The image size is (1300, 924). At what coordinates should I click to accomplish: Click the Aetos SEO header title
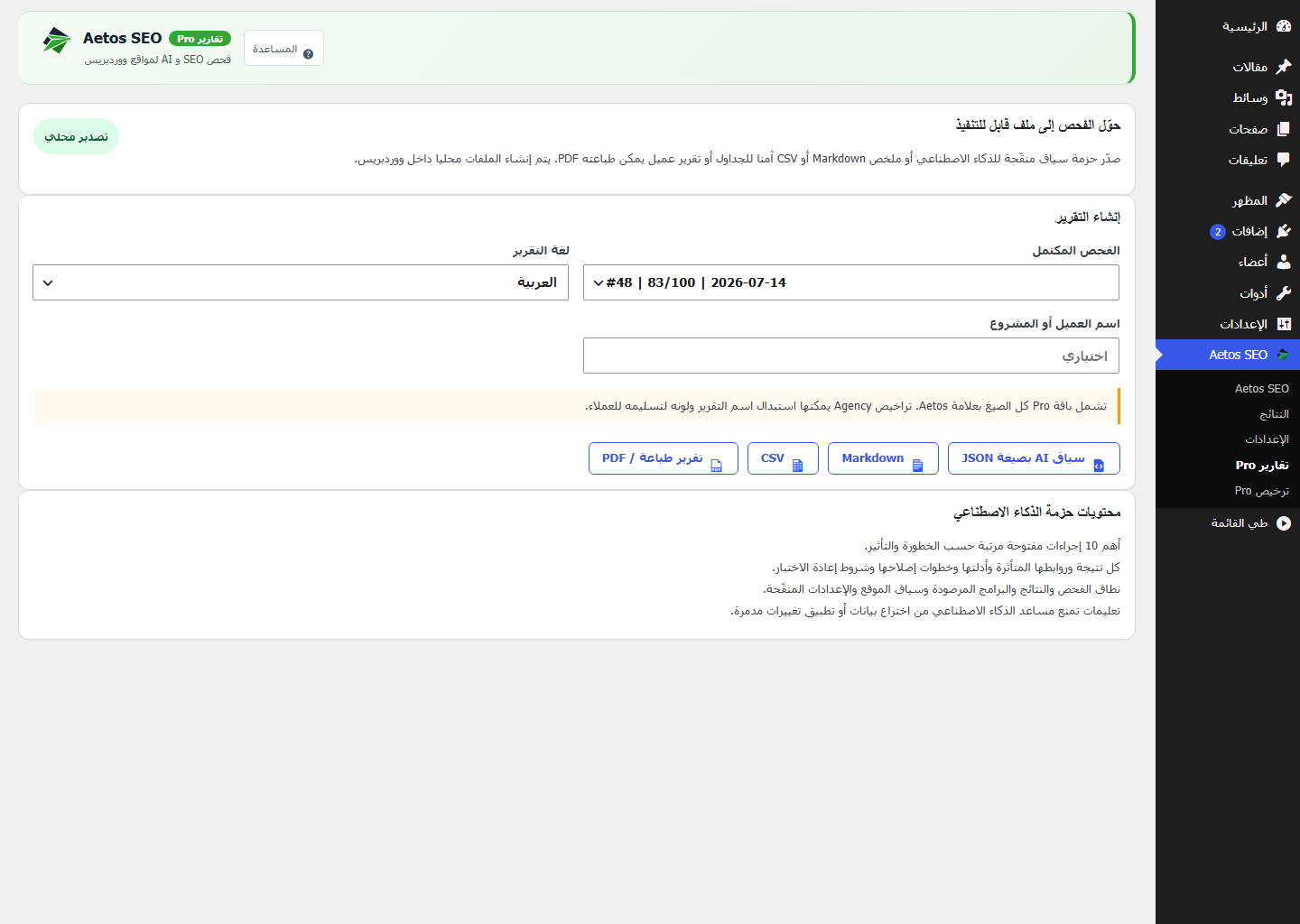click(122, 38)
